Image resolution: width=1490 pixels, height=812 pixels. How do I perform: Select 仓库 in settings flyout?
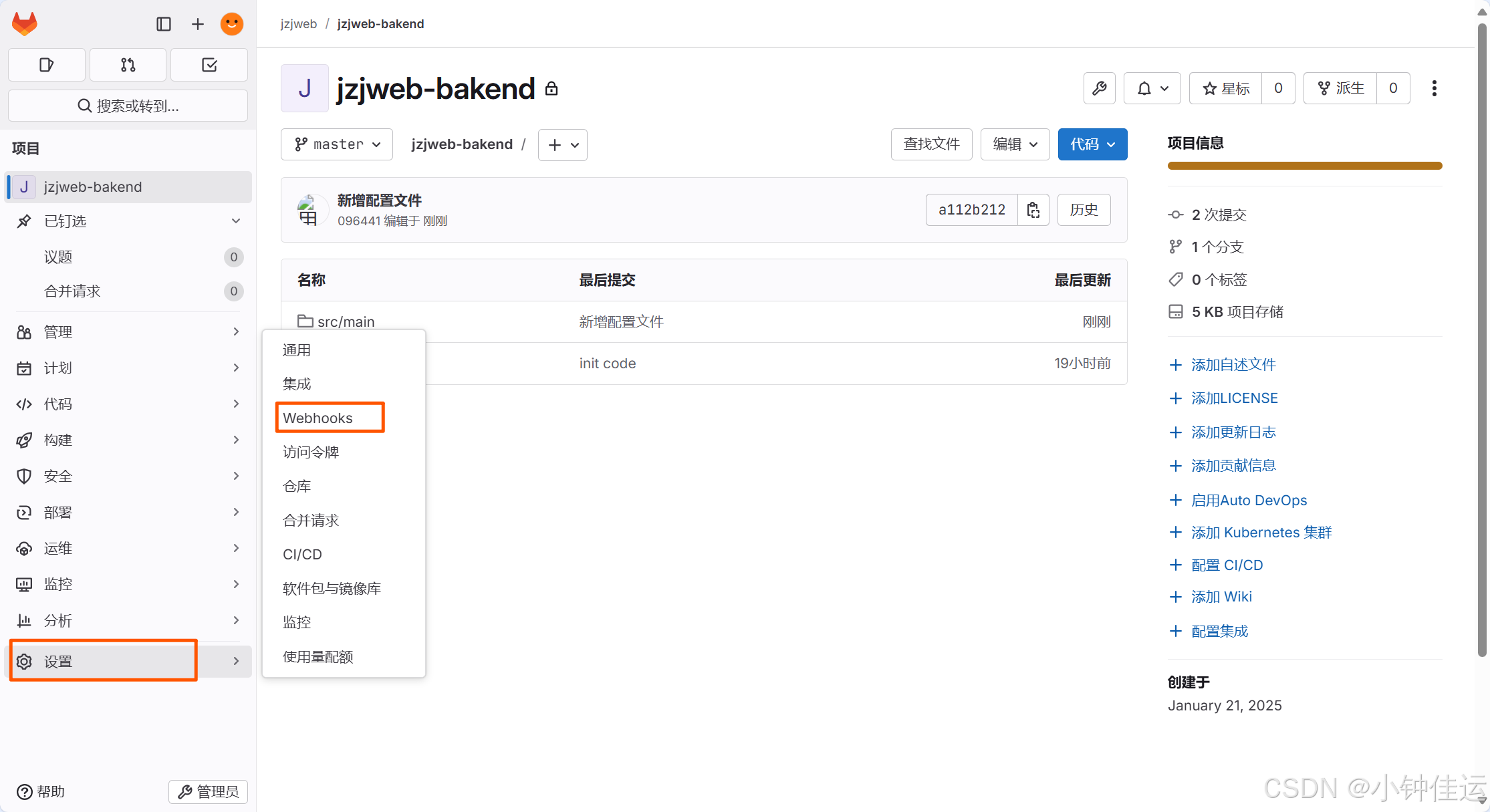pos(344,486)
